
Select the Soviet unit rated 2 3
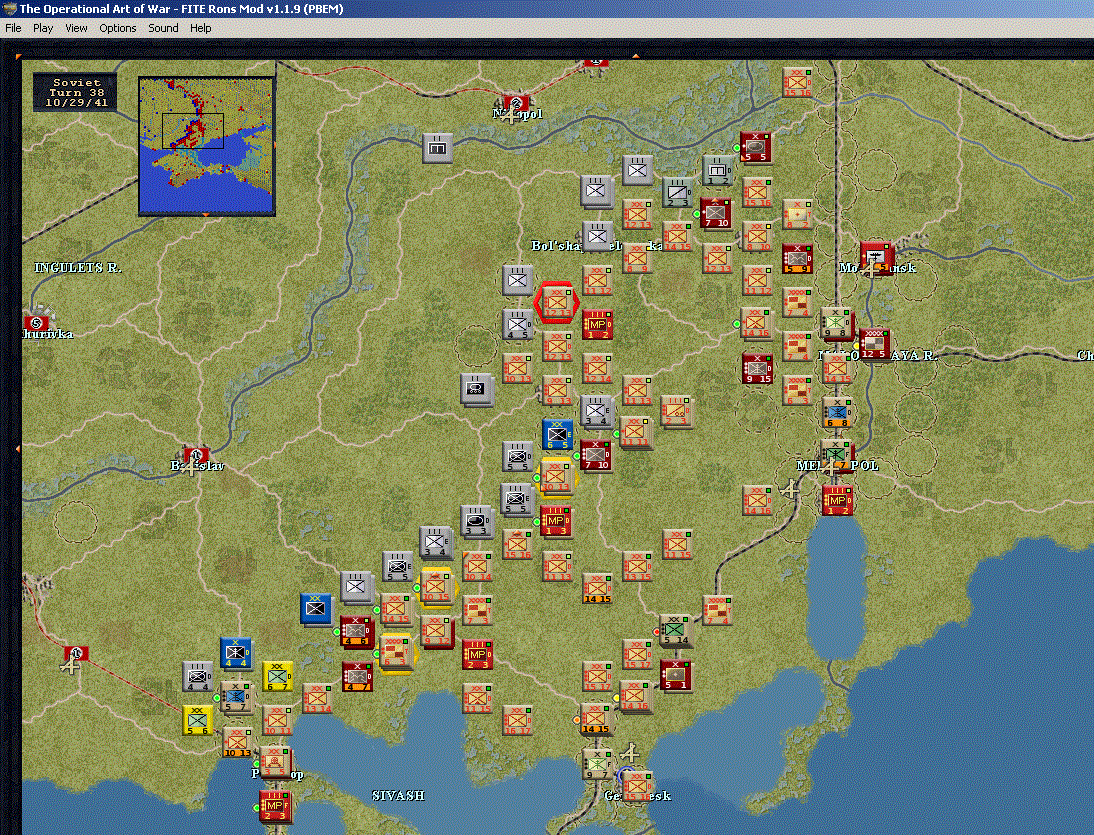pyautogui.click(x=675, y=412)
